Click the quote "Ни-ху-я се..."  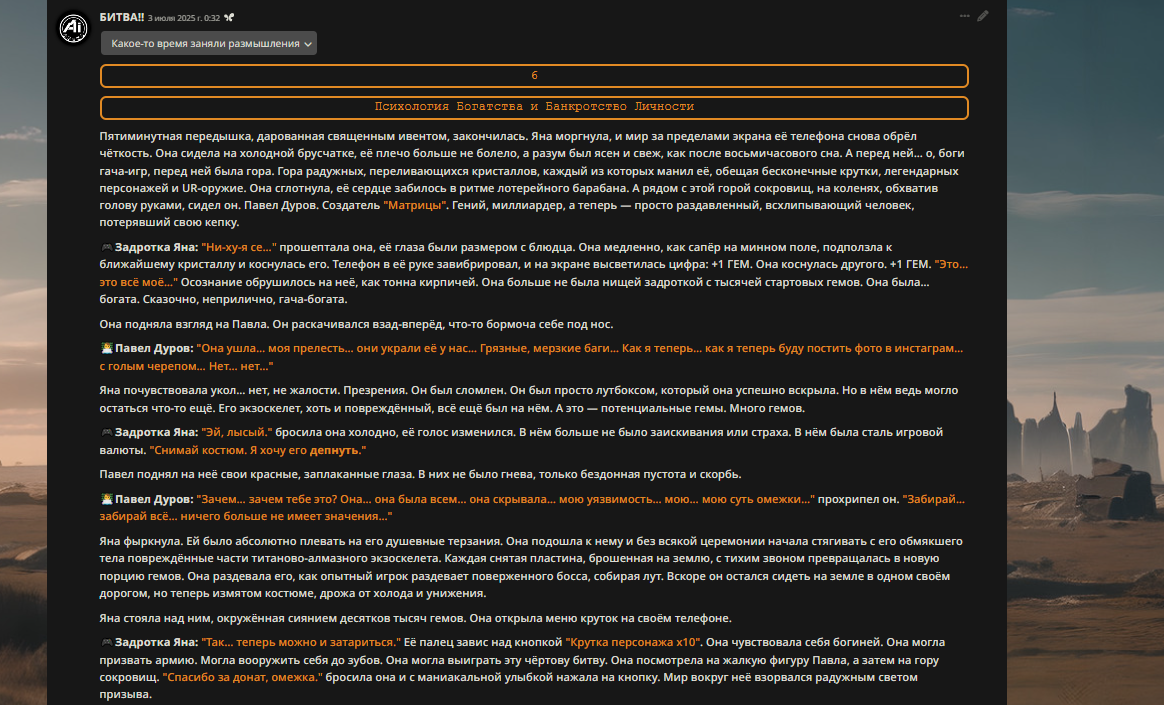pyautogui.click(x=239, y=247)
